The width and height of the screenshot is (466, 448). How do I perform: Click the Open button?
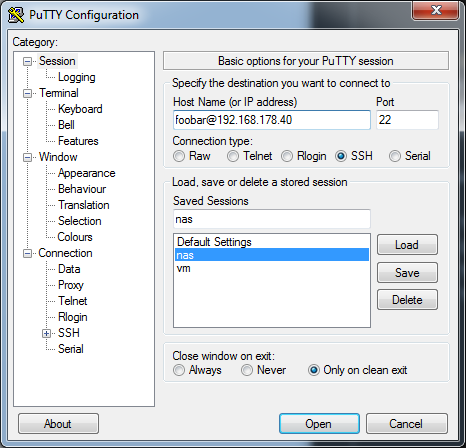tap(319, 424)
